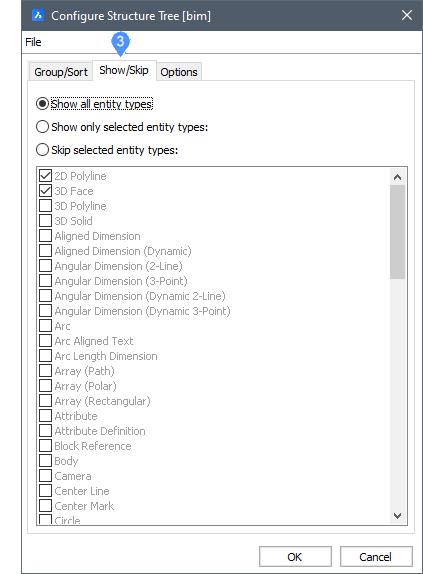
Task: Click the list scroll down arrow
Action: (397, 516)
